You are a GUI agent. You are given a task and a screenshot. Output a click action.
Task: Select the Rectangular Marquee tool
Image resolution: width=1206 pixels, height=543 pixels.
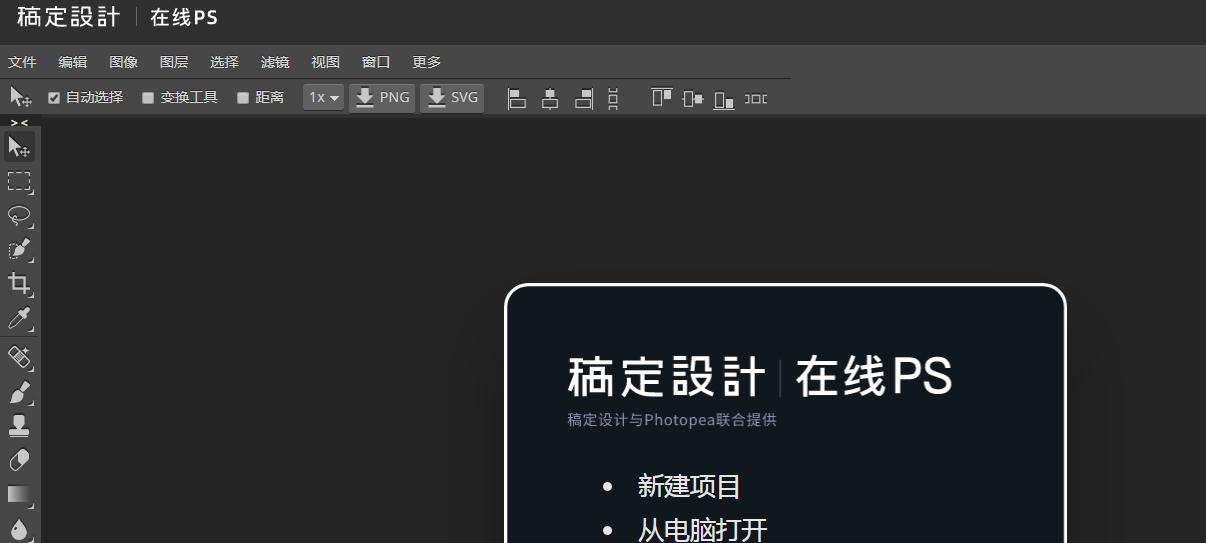pyautogui.click(x=19, y=181)
